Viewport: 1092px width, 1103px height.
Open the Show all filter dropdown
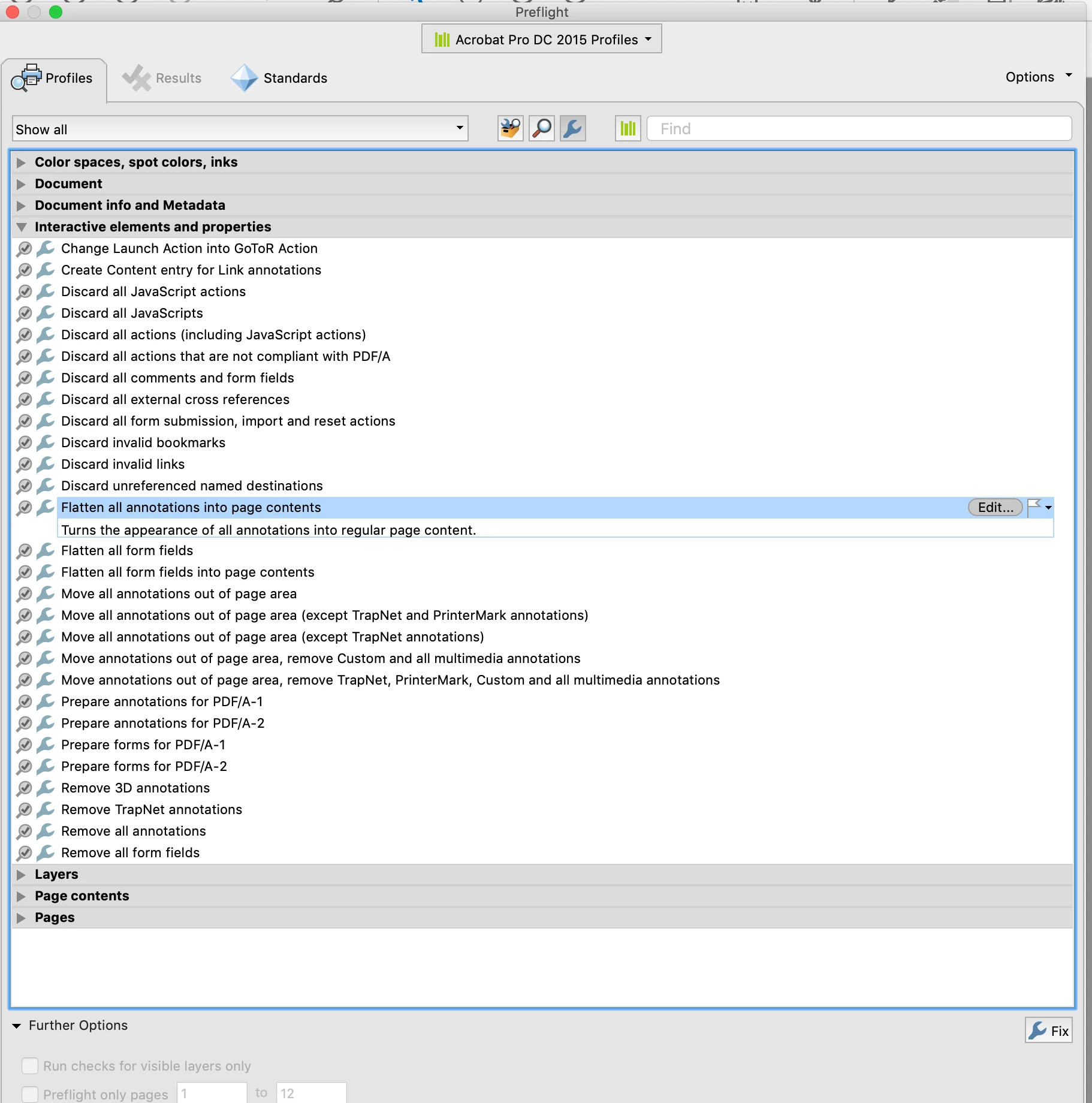(240, 129)
